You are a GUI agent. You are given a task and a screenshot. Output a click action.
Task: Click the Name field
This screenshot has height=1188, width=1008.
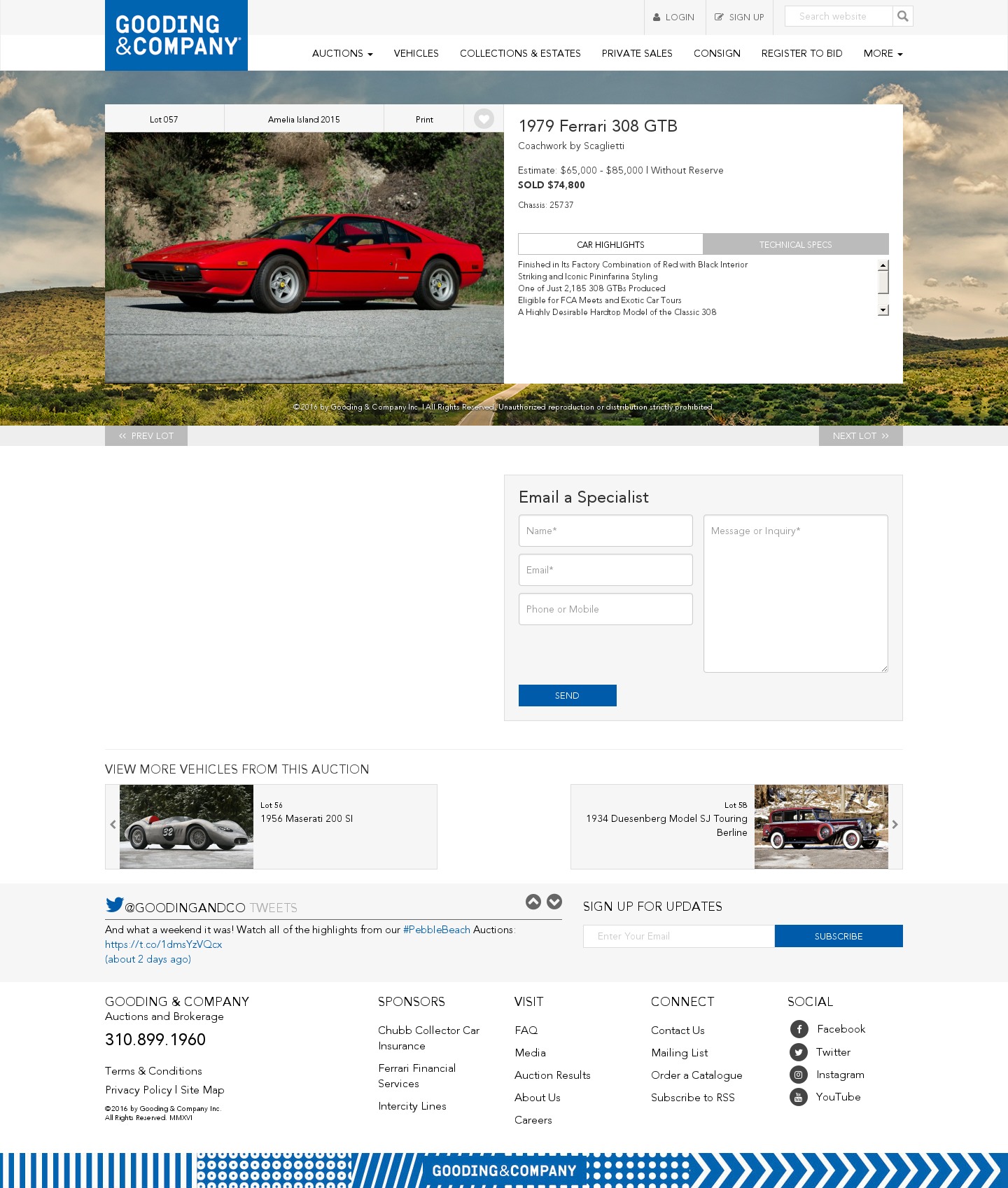605,531
